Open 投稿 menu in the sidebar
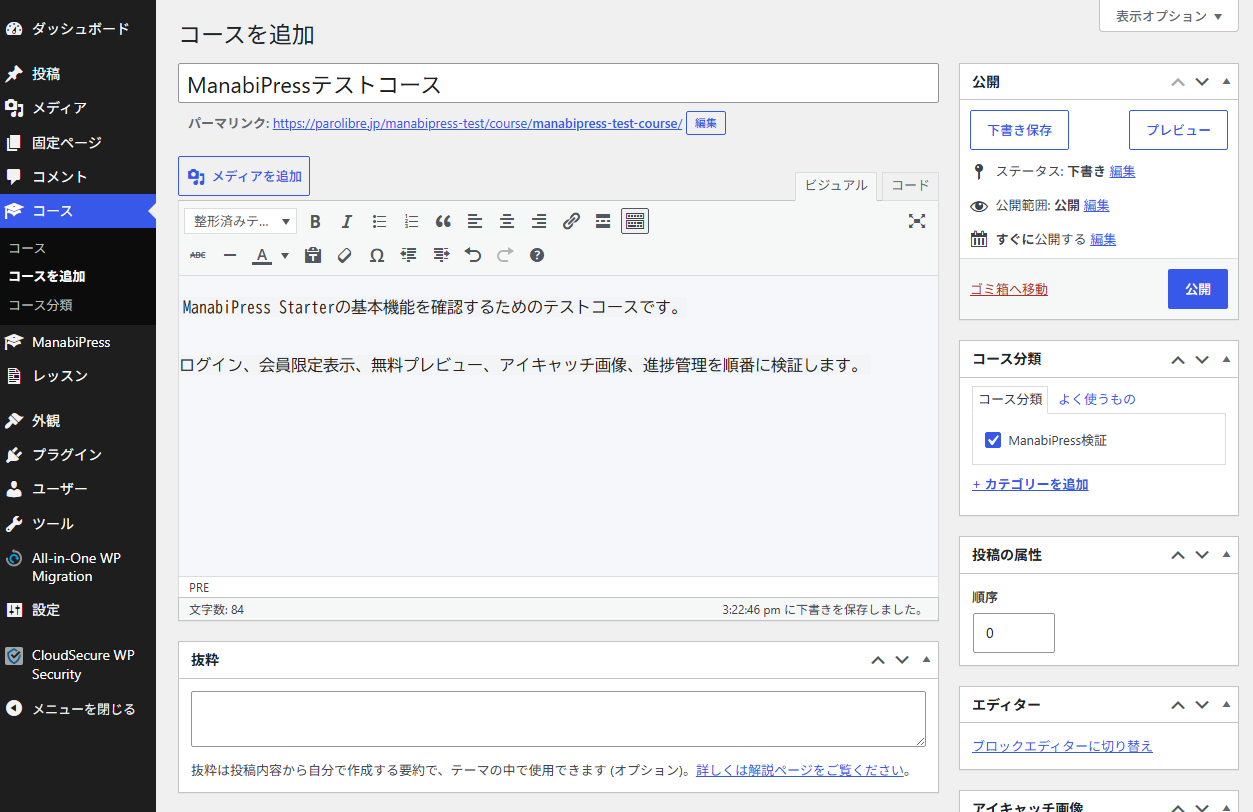 (x=78, y=74)
